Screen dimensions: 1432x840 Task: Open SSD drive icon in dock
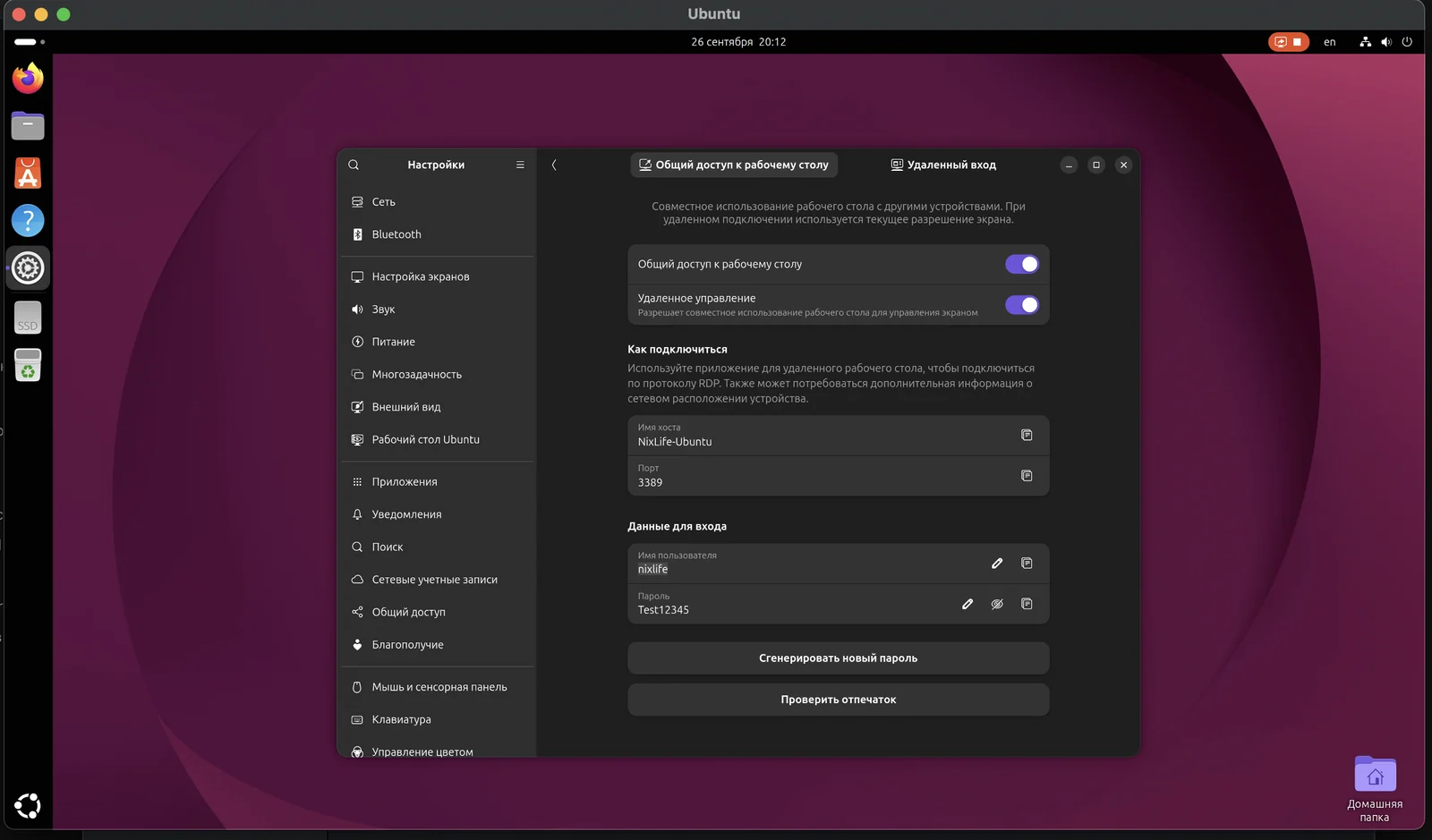(x=28, y=318)
